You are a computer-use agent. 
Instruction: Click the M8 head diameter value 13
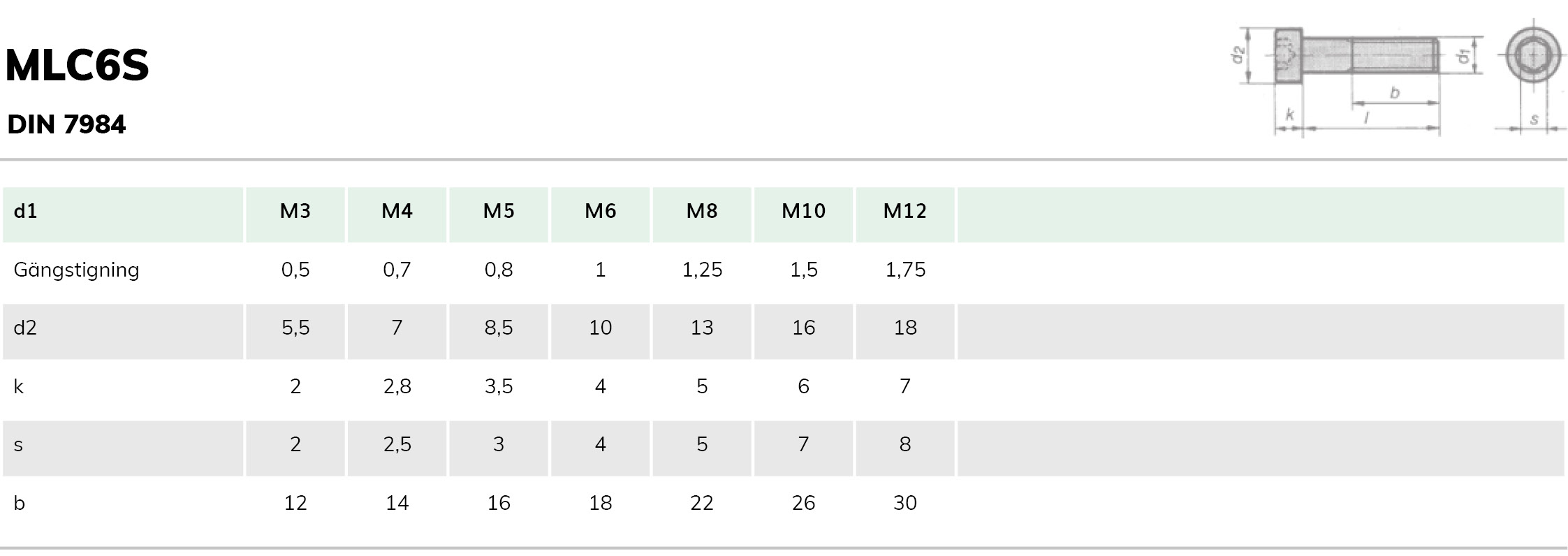(x=702, y=328)
